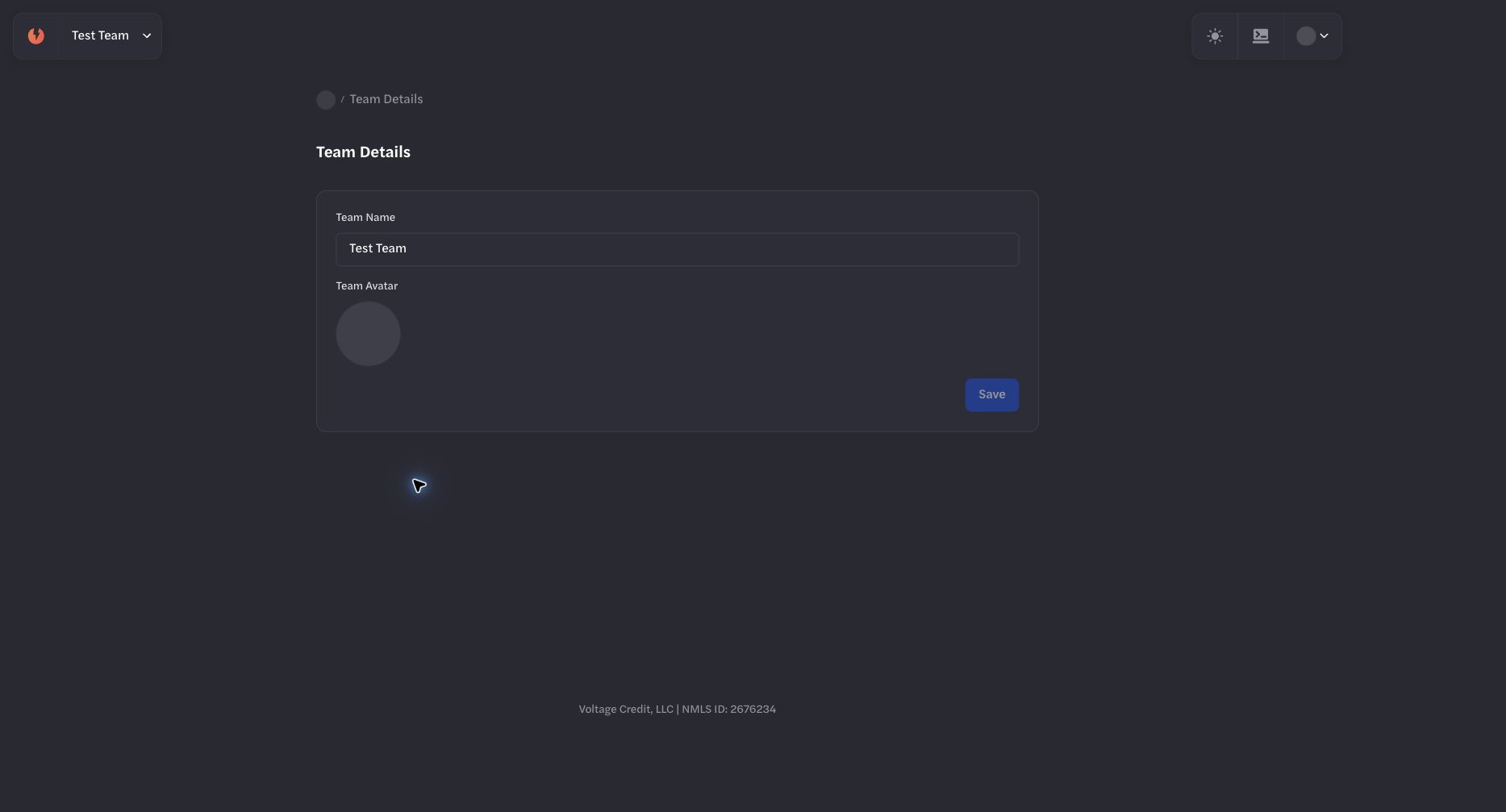1506x812 pixels.
Task: Click the breadcrumb home avatar circle
Action: pos(326,100)
